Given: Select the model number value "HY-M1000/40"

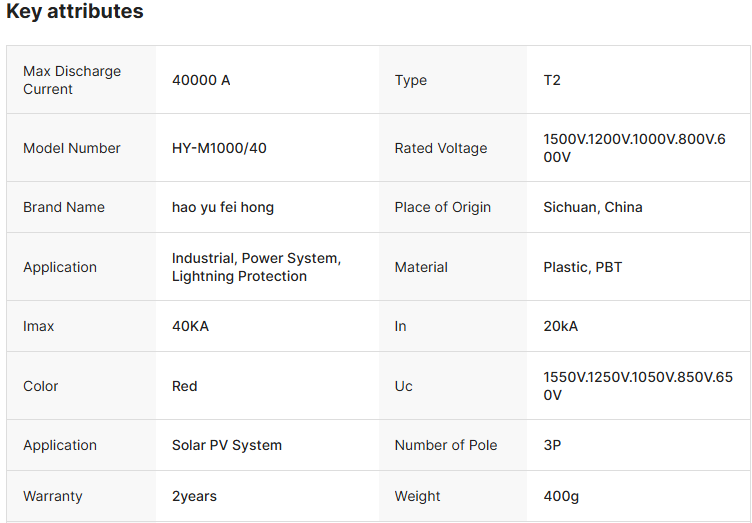Looking at the screenshot, I should (x=219, y=148).
